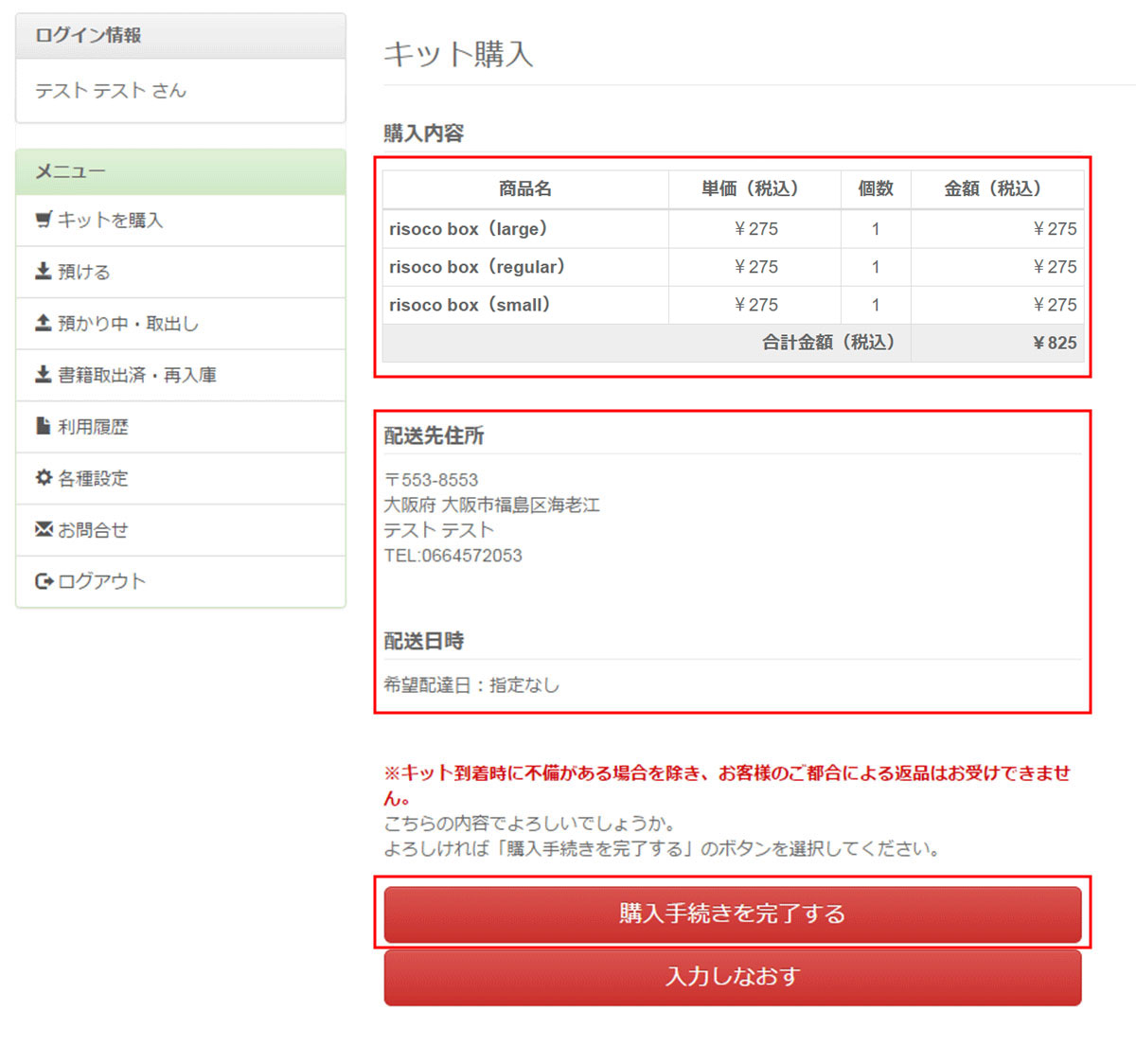Image resolution: width=1136 pixels, height=1064 pixels.
Task: Click the 商品名 column header
Action: point(525,188)
